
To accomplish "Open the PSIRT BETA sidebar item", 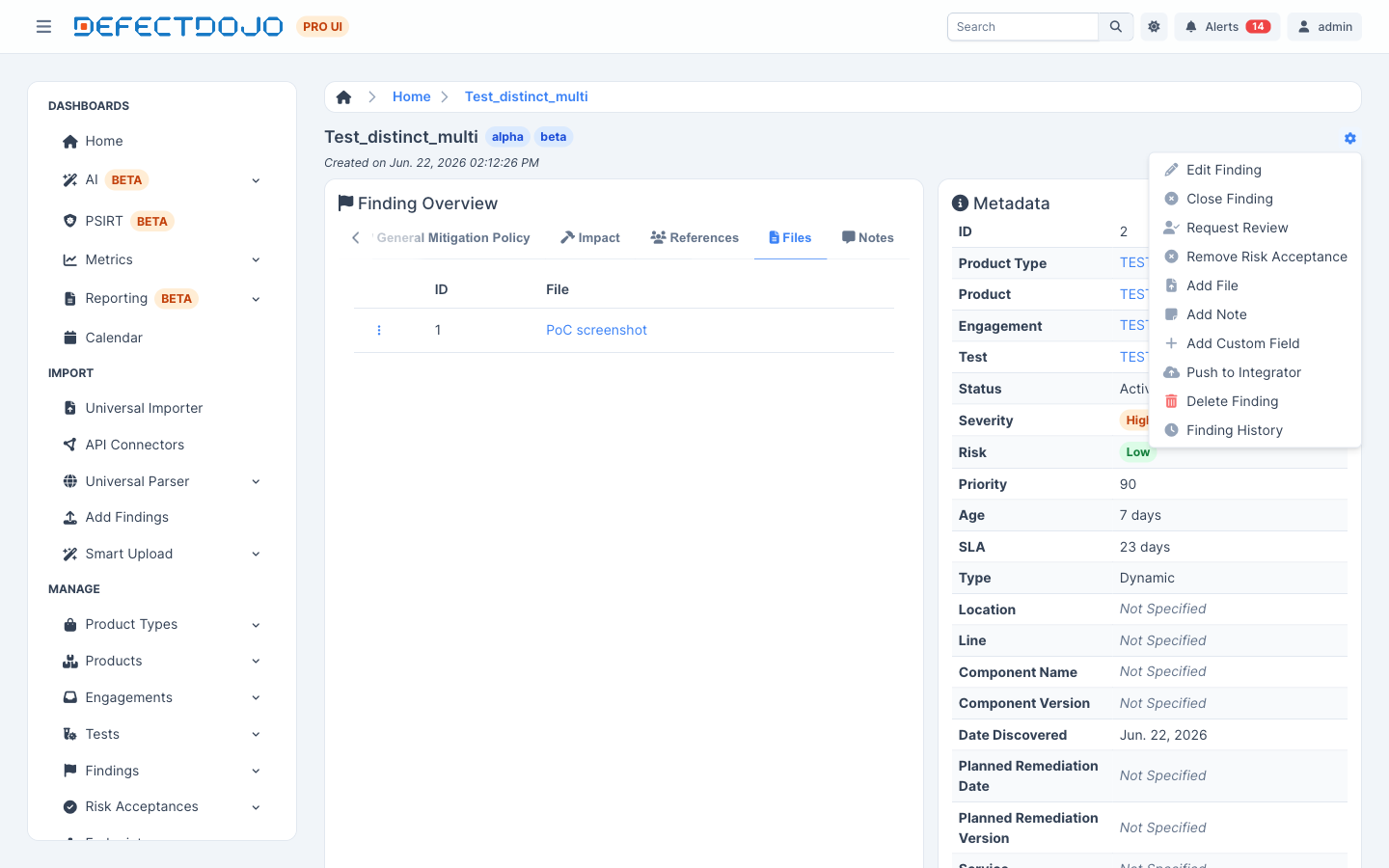I will [x=162, y=221].
